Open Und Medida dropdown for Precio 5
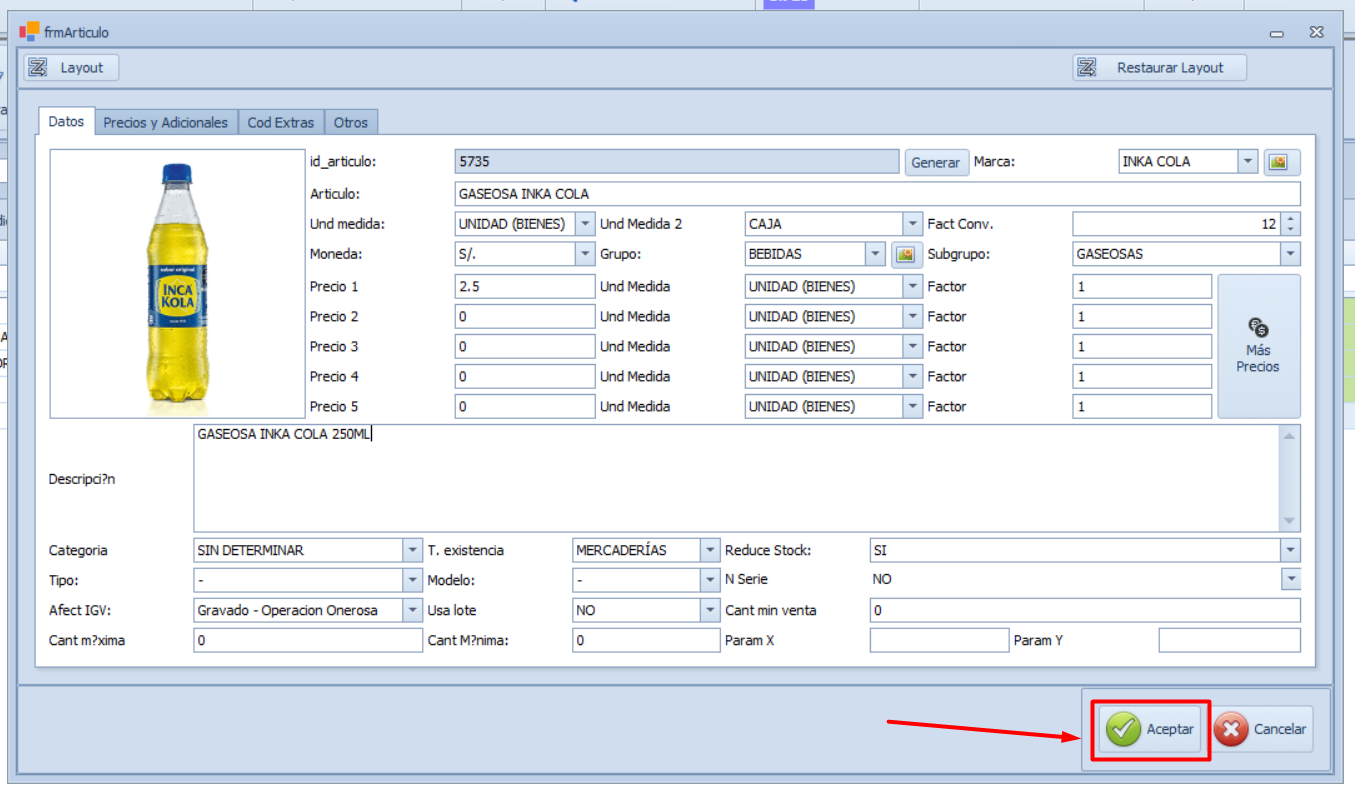Viewport: 1355px width, 799px height. point(912,407)
